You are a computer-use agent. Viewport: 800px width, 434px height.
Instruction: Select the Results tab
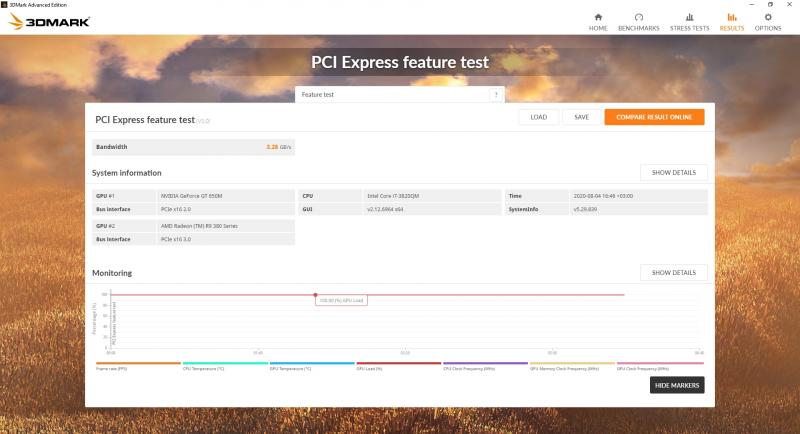click(732, 22)
